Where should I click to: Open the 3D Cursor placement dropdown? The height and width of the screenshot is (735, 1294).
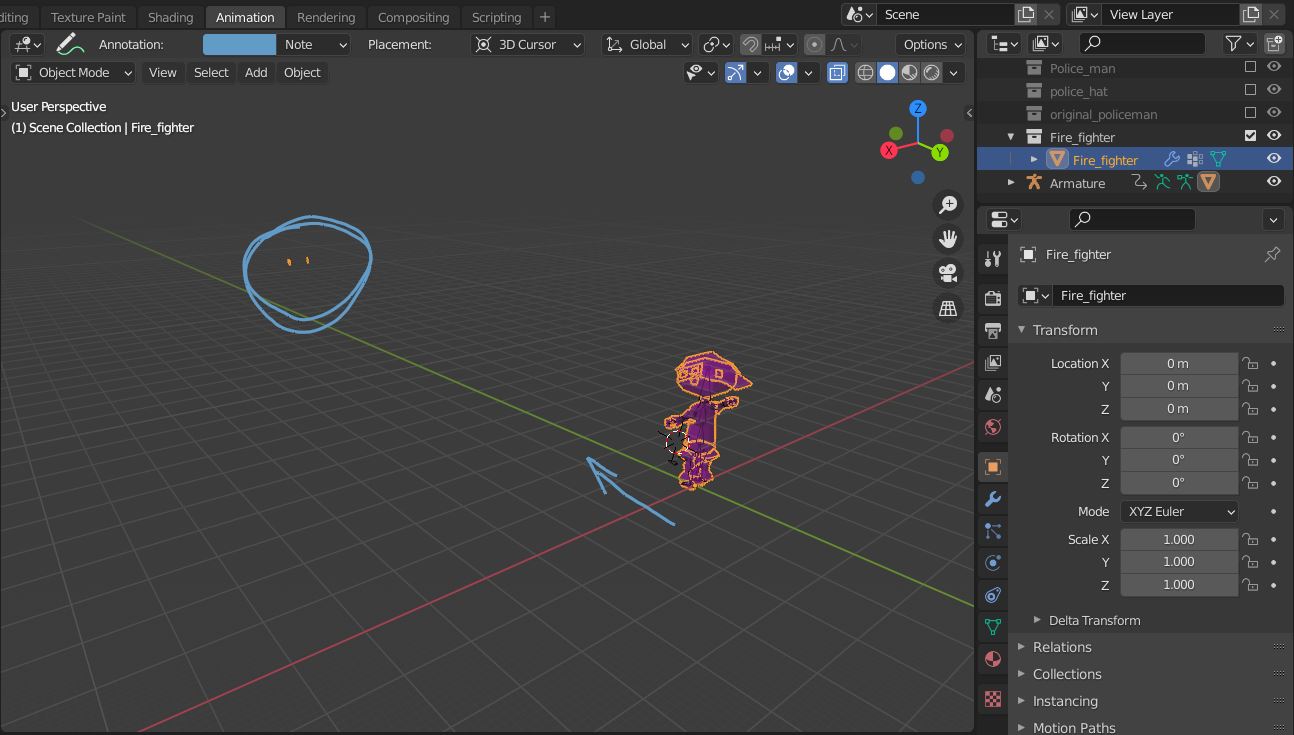(528, 44)
